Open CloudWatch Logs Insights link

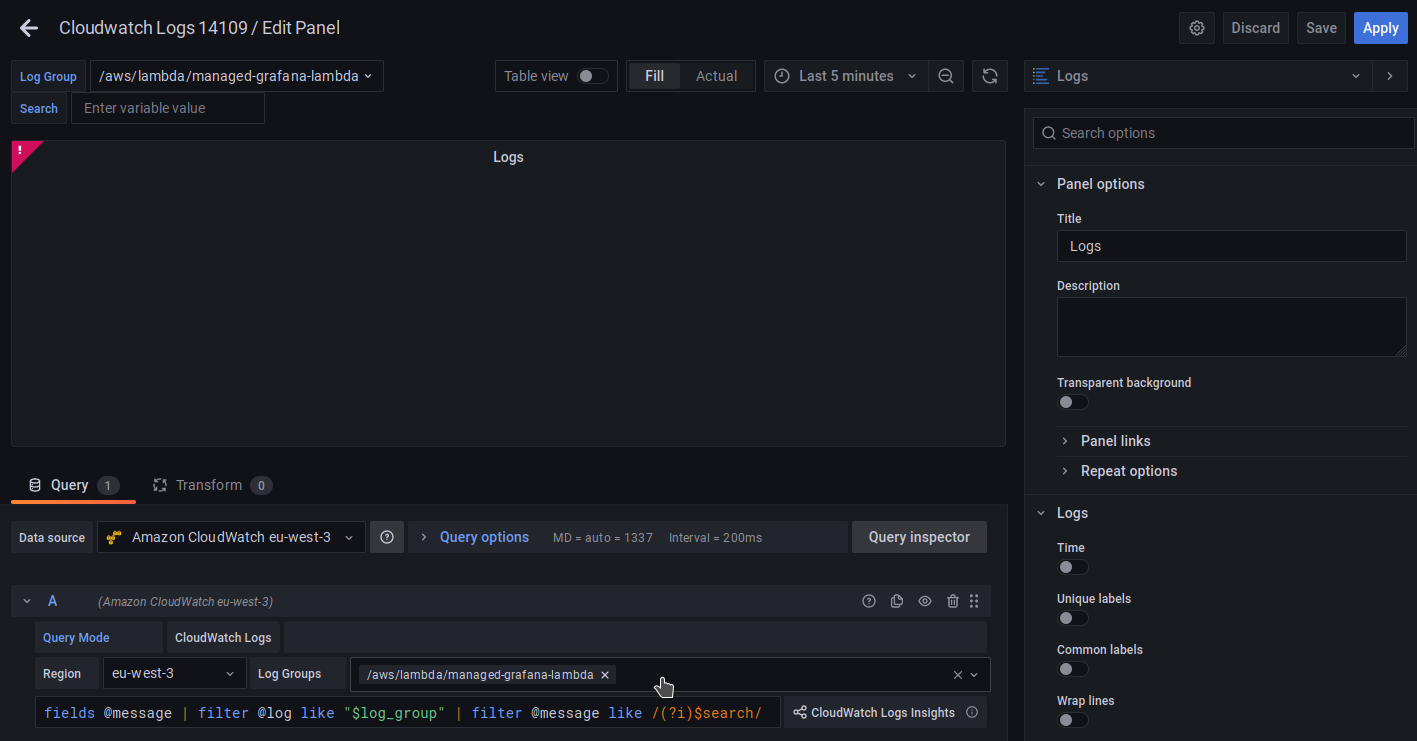(x=874, y=713)
